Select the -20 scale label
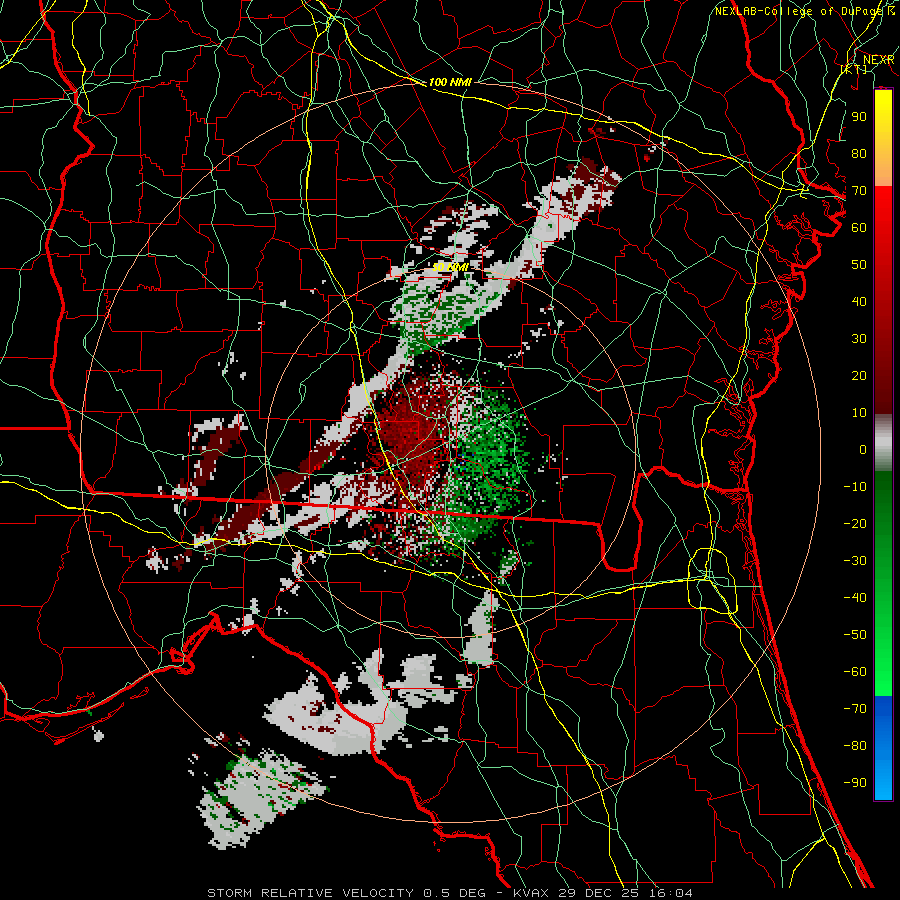 [855, 523]
